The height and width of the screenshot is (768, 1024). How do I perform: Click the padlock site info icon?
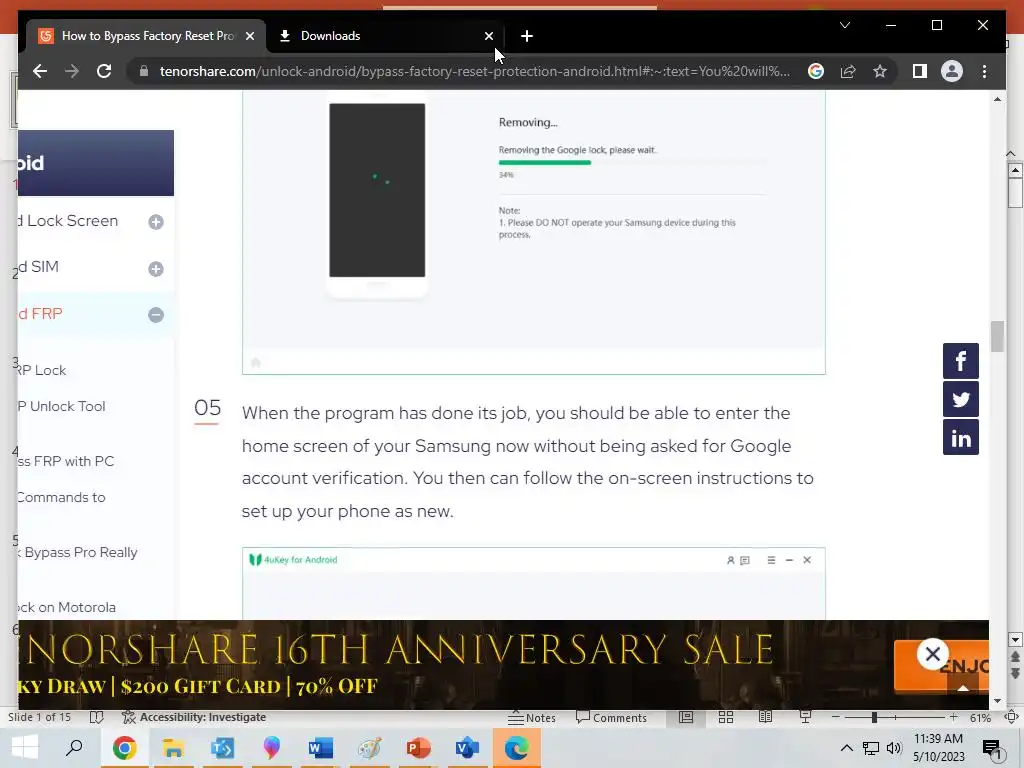coord(144,71)
